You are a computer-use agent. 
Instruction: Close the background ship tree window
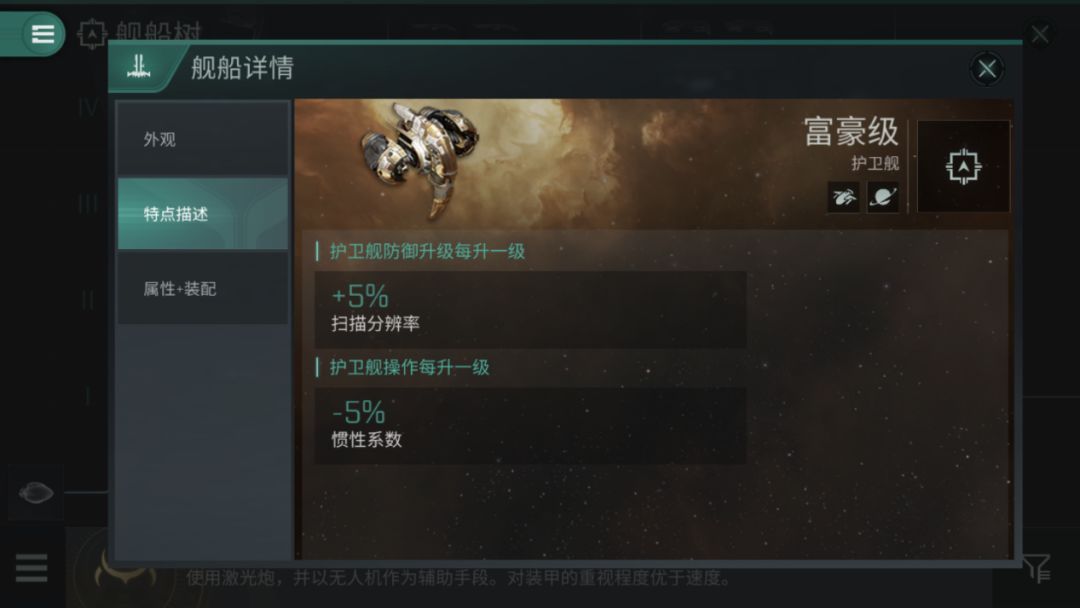(1040, 34)
